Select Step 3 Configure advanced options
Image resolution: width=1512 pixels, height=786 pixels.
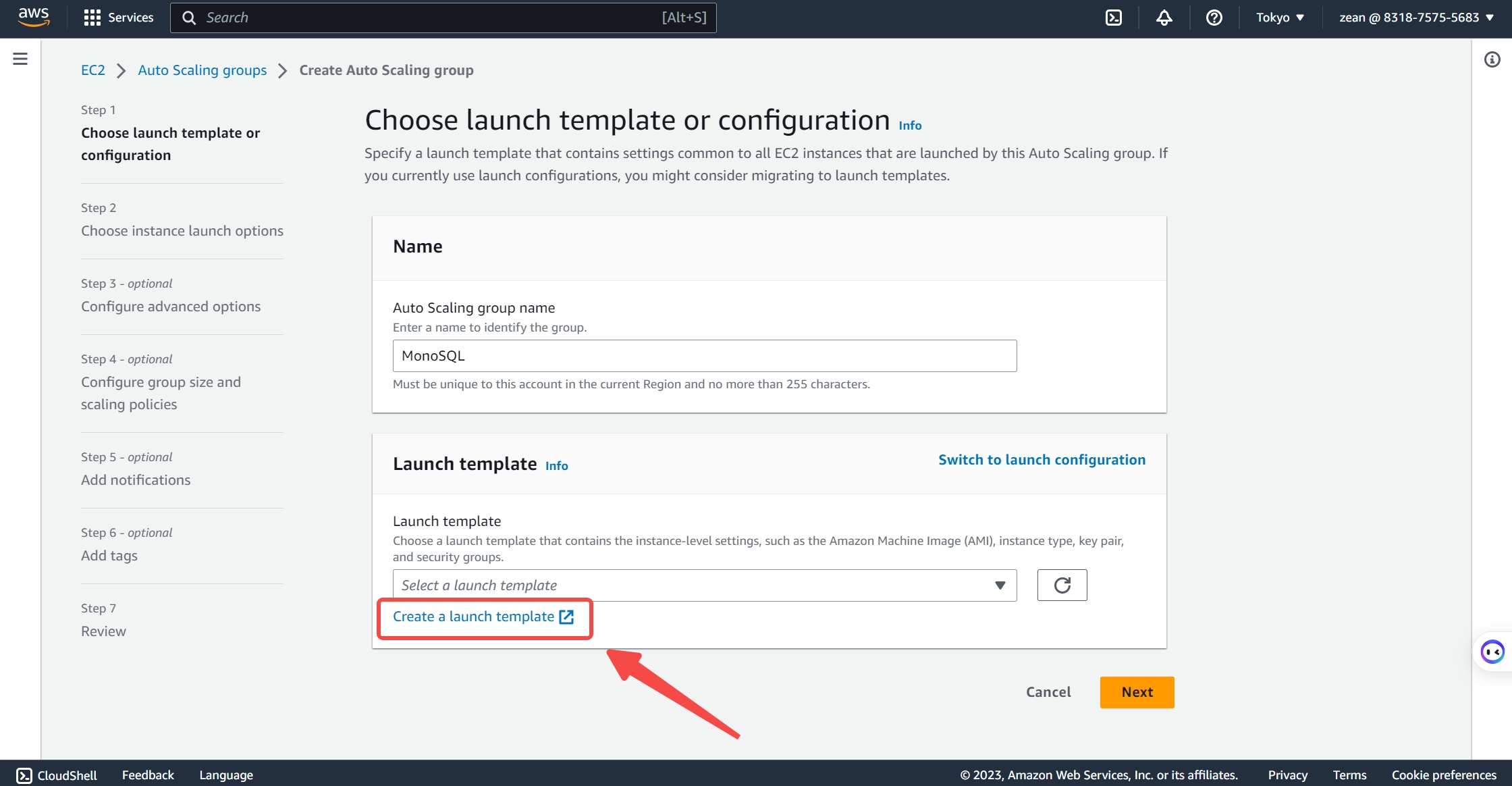point(171,307)
